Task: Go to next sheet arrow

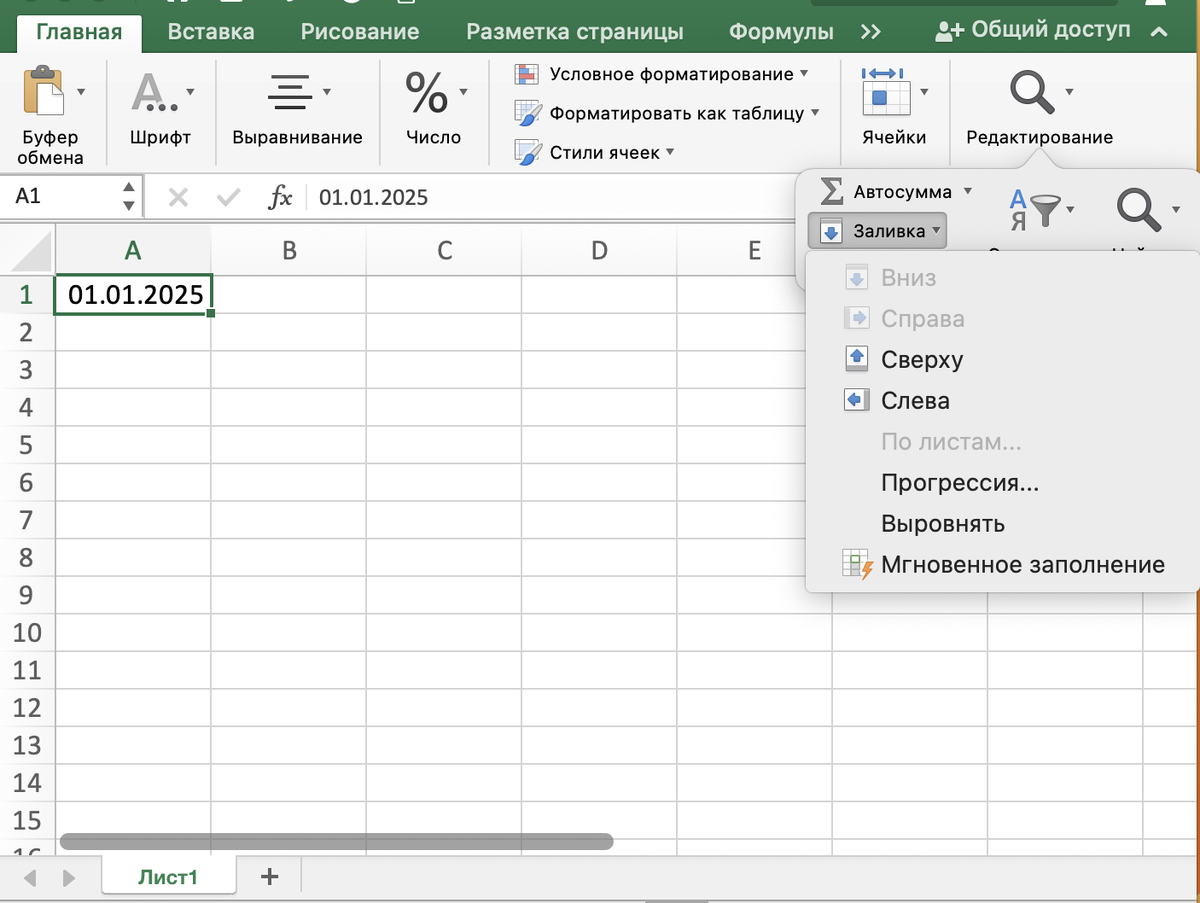Action: point(69,878)
